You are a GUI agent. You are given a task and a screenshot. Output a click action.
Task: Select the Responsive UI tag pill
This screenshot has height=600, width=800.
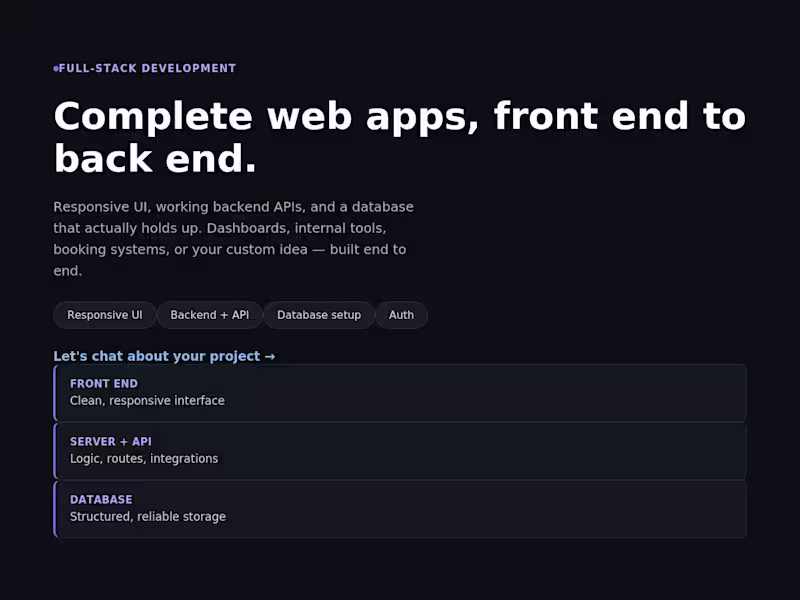[x=105, y=315]
